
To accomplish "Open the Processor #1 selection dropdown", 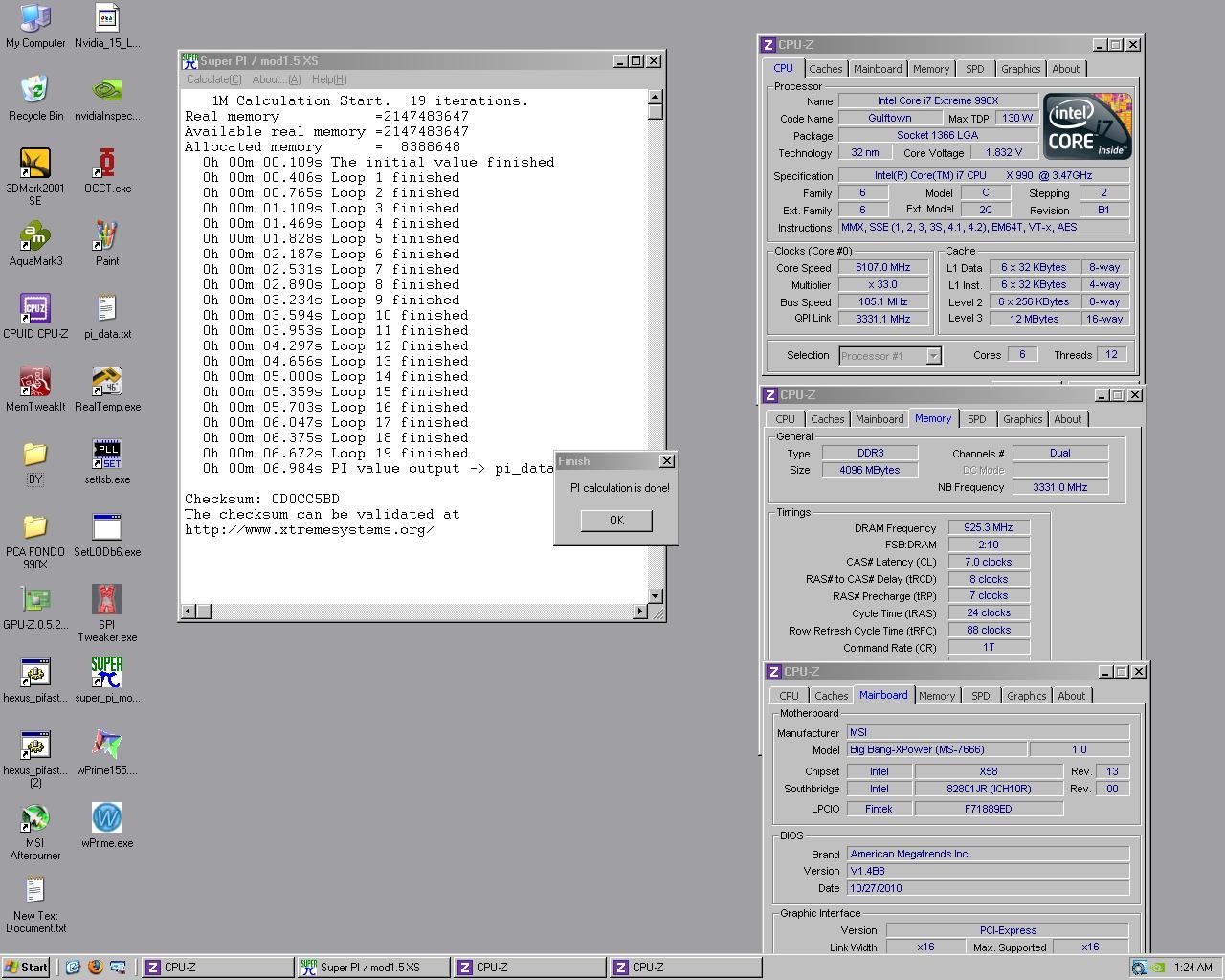I will click(x=890, y=356).
